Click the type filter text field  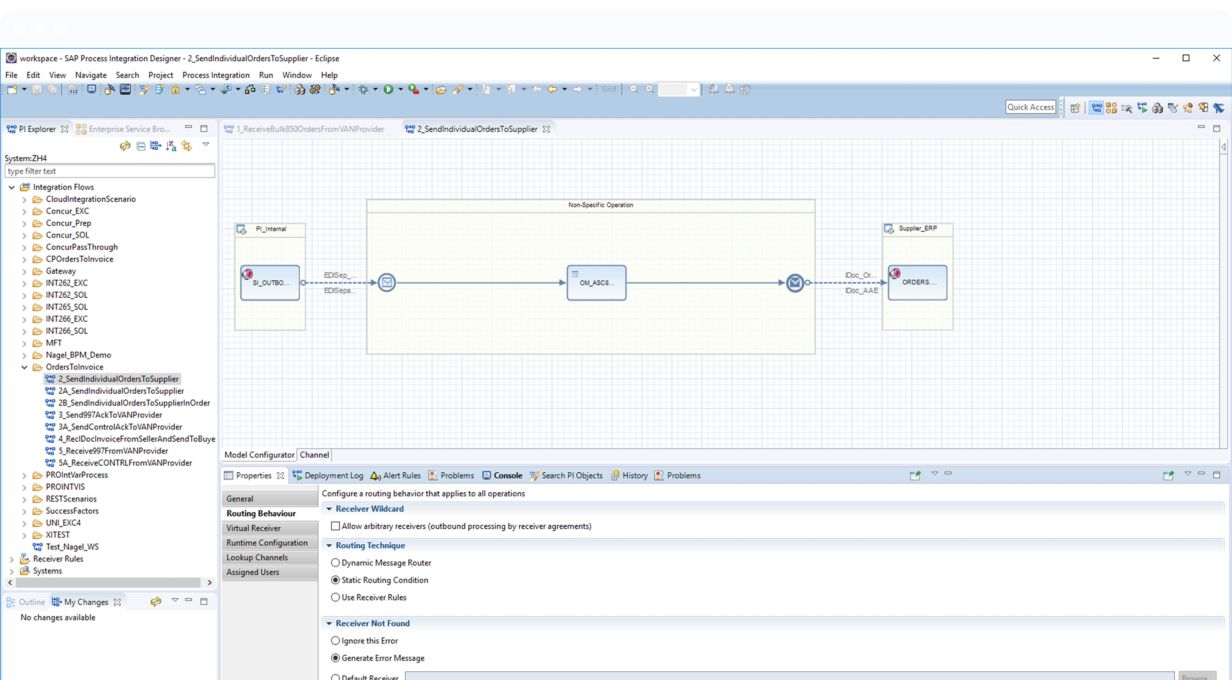109,171
